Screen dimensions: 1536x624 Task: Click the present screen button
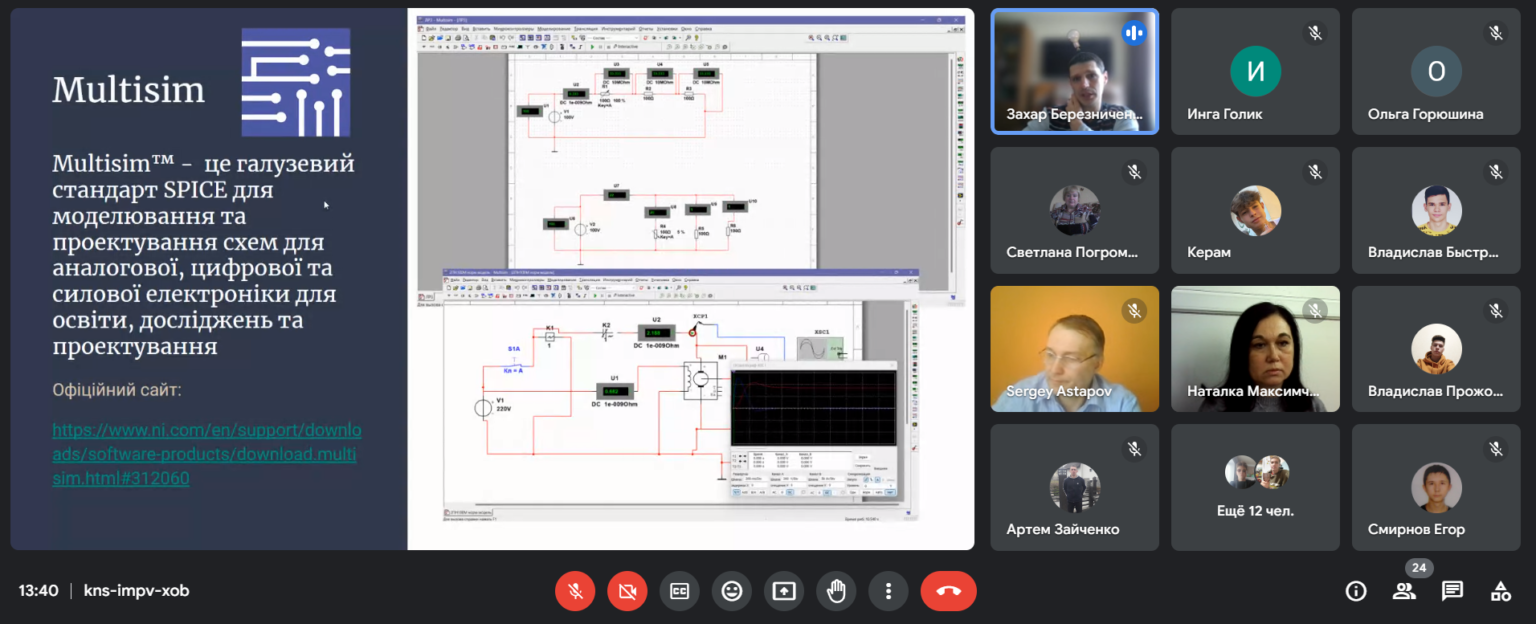pos(784,591)
